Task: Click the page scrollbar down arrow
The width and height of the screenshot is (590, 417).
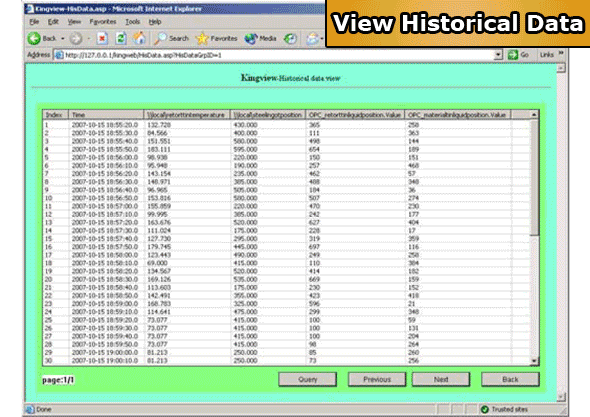Action: (x=561, y=397)
